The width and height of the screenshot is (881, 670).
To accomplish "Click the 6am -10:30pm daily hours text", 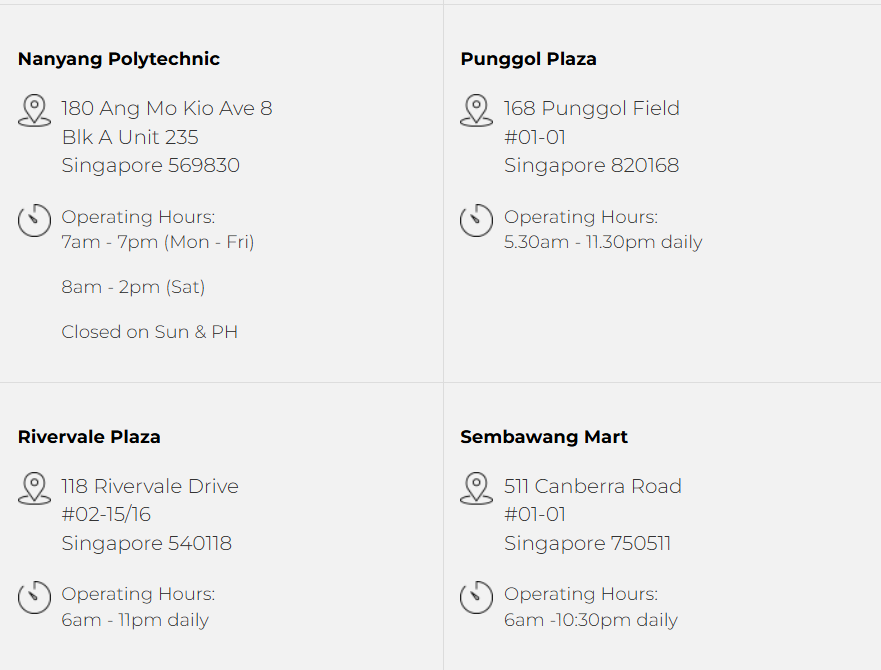I will pos(591,620).
